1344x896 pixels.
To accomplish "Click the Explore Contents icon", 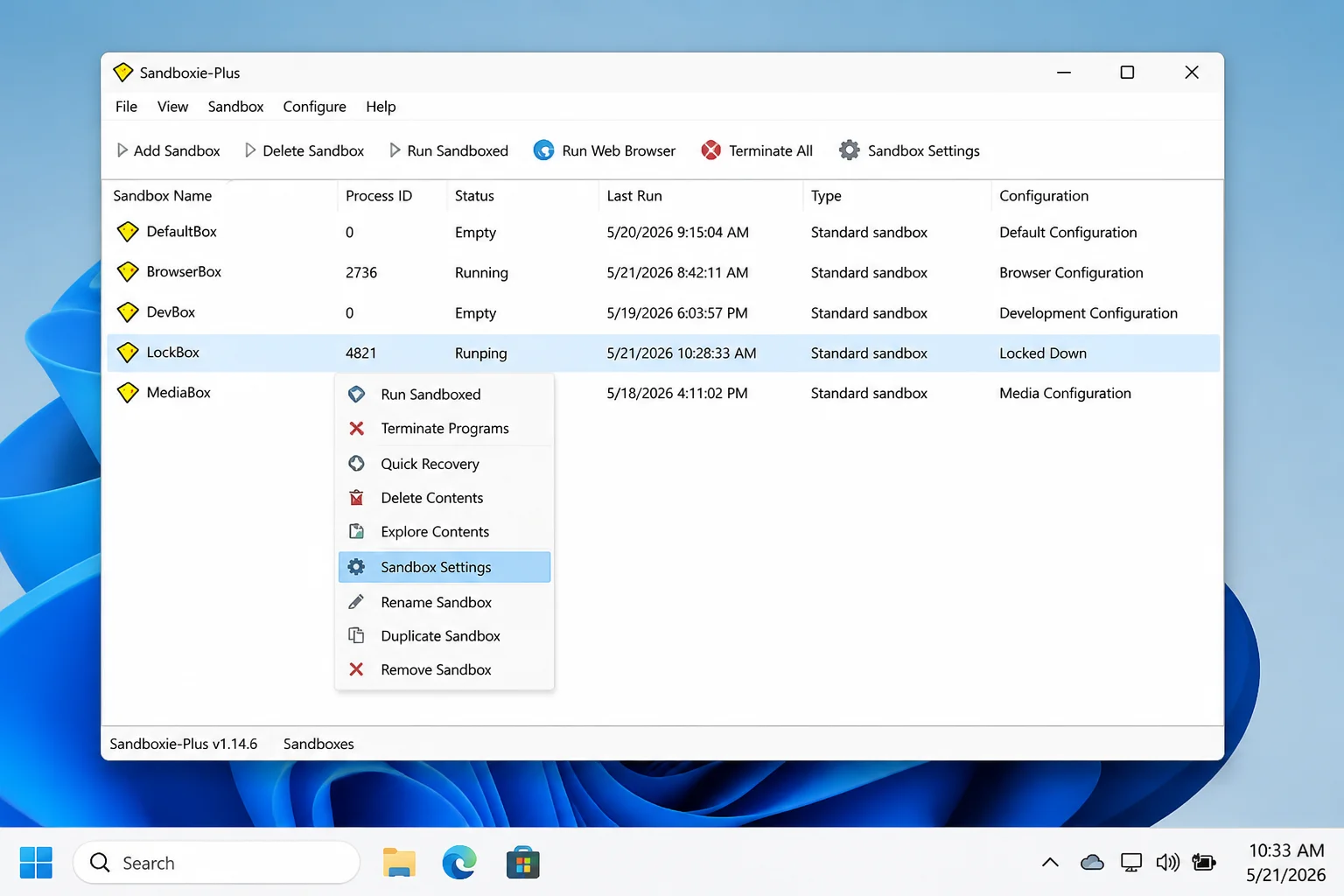I will [356, 532].
